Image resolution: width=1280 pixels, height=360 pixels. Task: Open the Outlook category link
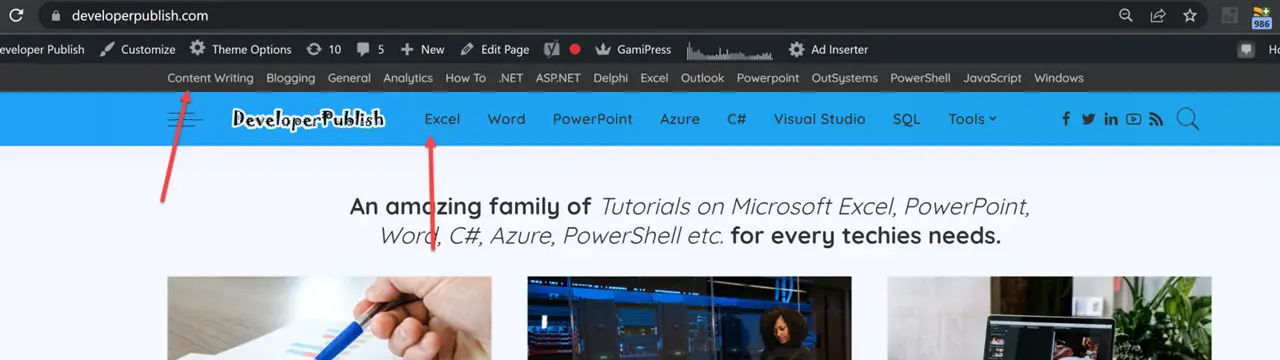click(x=702, y=78)
